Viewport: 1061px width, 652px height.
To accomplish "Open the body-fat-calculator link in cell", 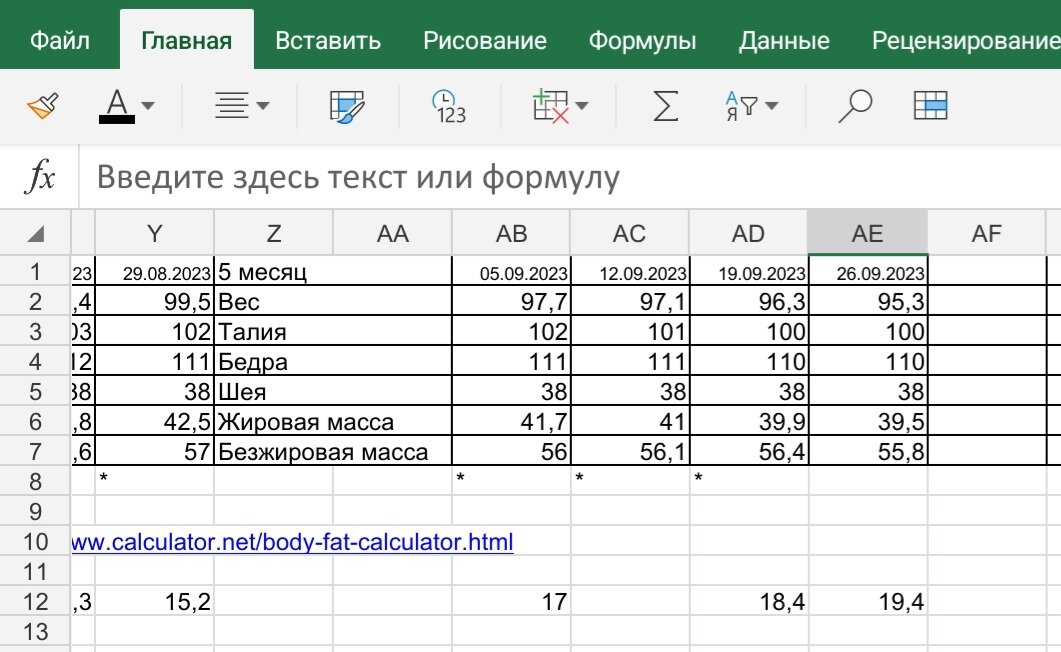I will [288, 542].
